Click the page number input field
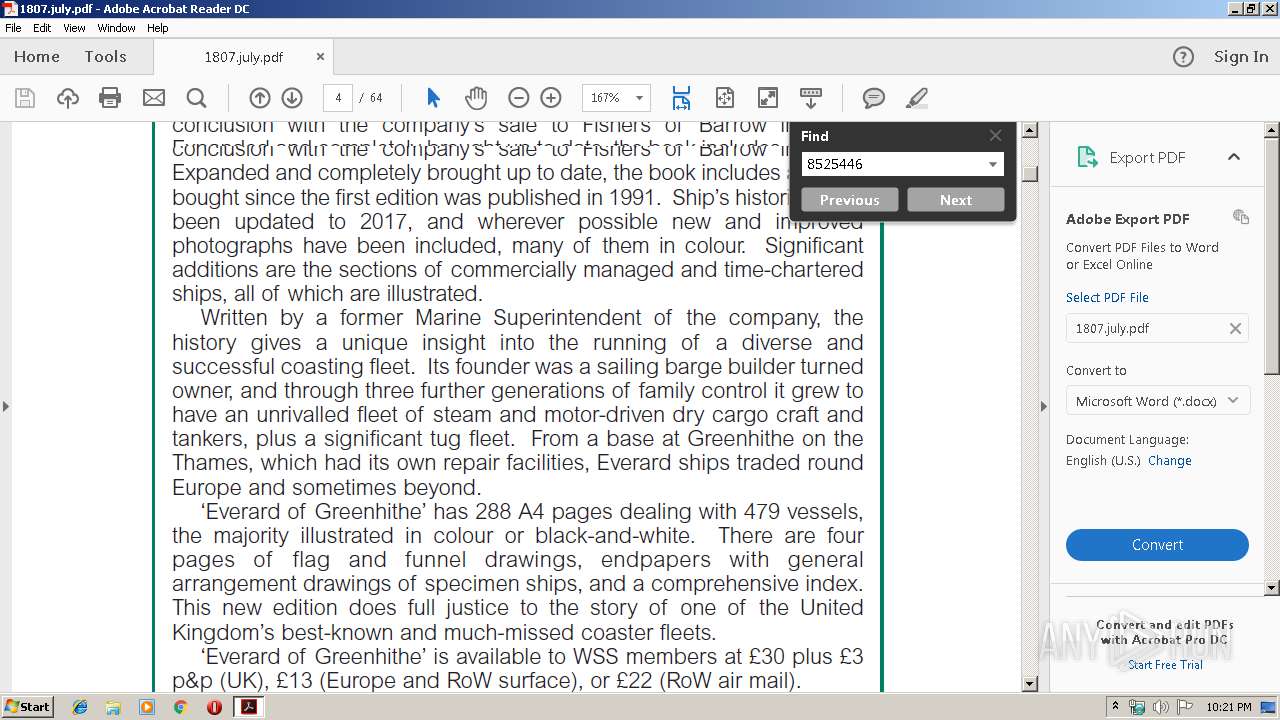 click(338, 98)
